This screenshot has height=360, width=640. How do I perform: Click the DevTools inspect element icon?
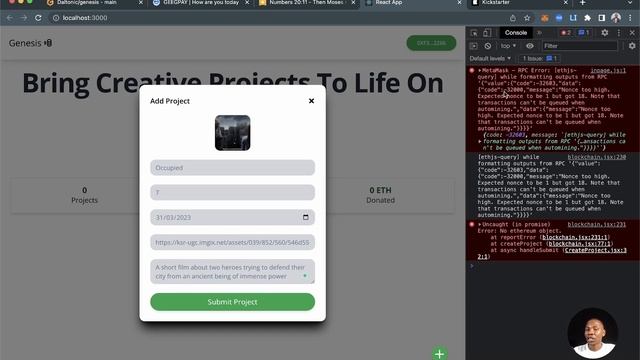point(474,33)
